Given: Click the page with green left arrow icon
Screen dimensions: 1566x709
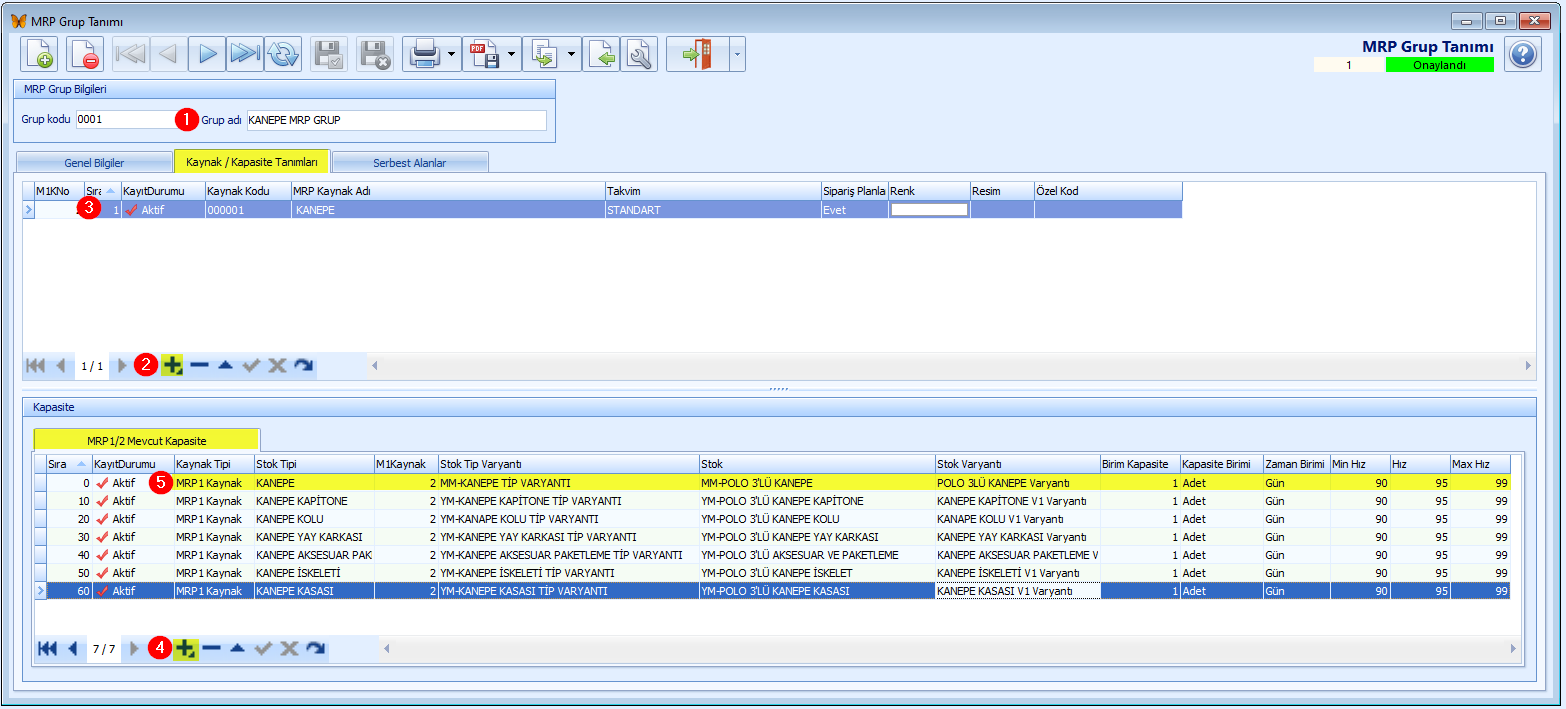Looking at the screenshot, I should pyautogui.click(x=601, y=54).
